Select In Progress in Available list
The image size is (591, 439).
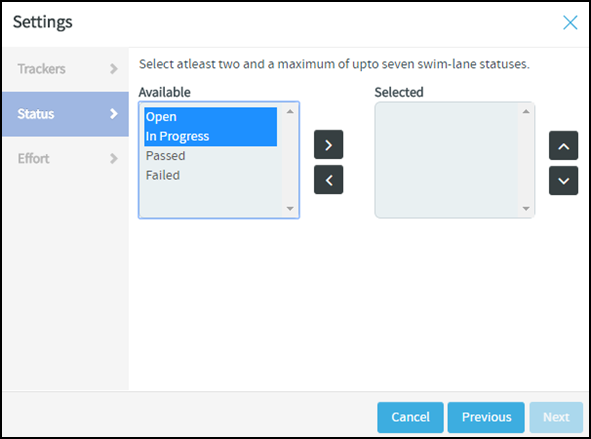pyautogui.click(x=211, y=136)
